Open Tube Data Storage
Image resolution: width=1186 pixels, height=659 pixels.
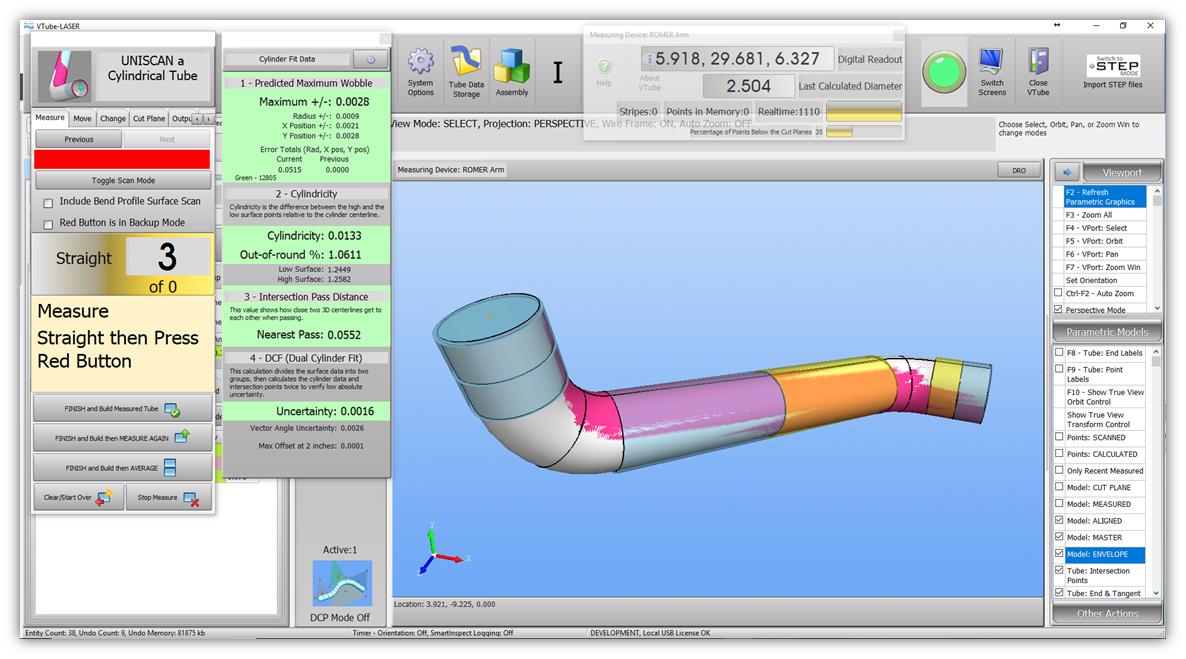[466, 62]
